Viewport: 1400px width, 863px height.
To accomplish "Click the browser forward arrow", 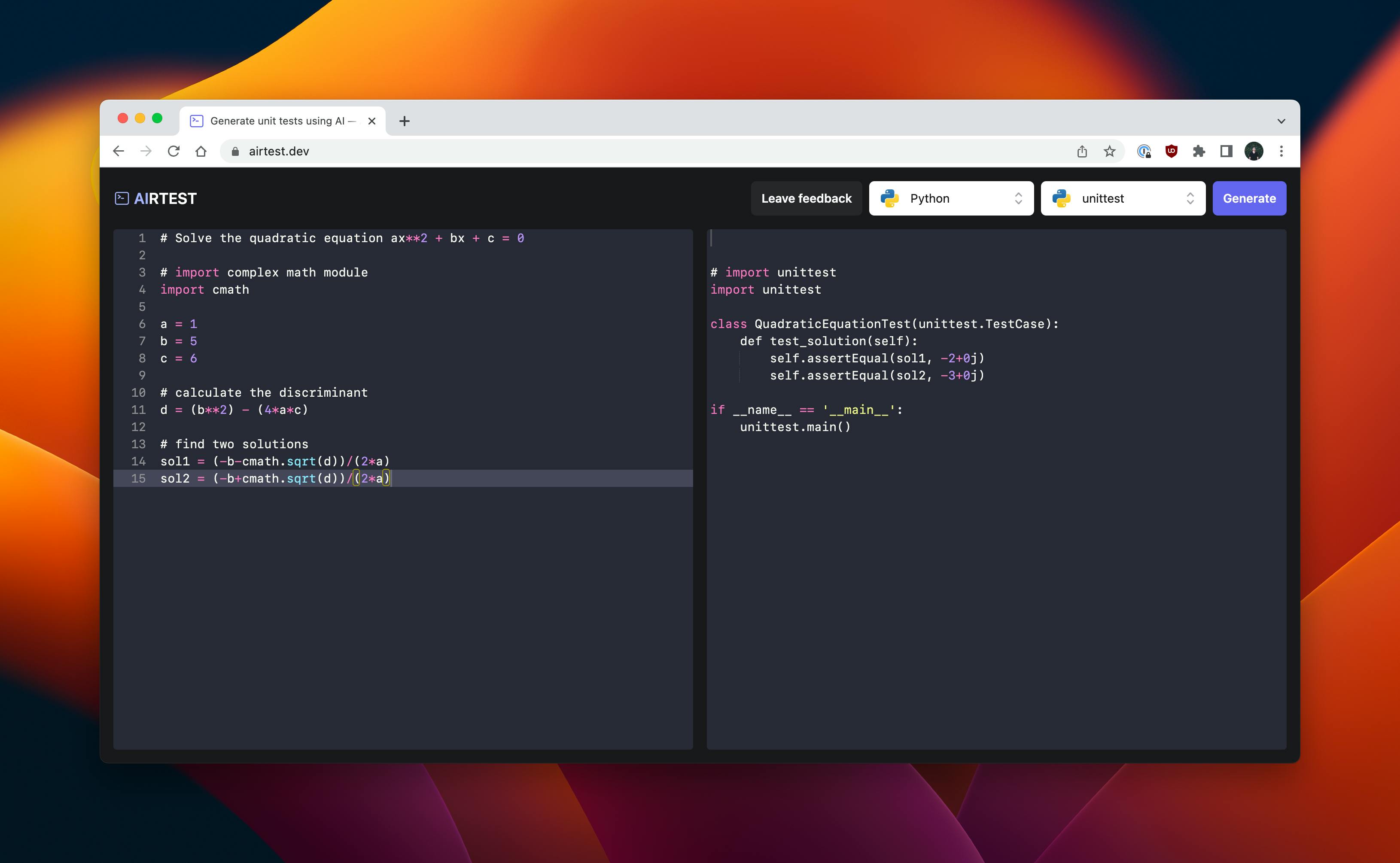I will tap(146, 151).
